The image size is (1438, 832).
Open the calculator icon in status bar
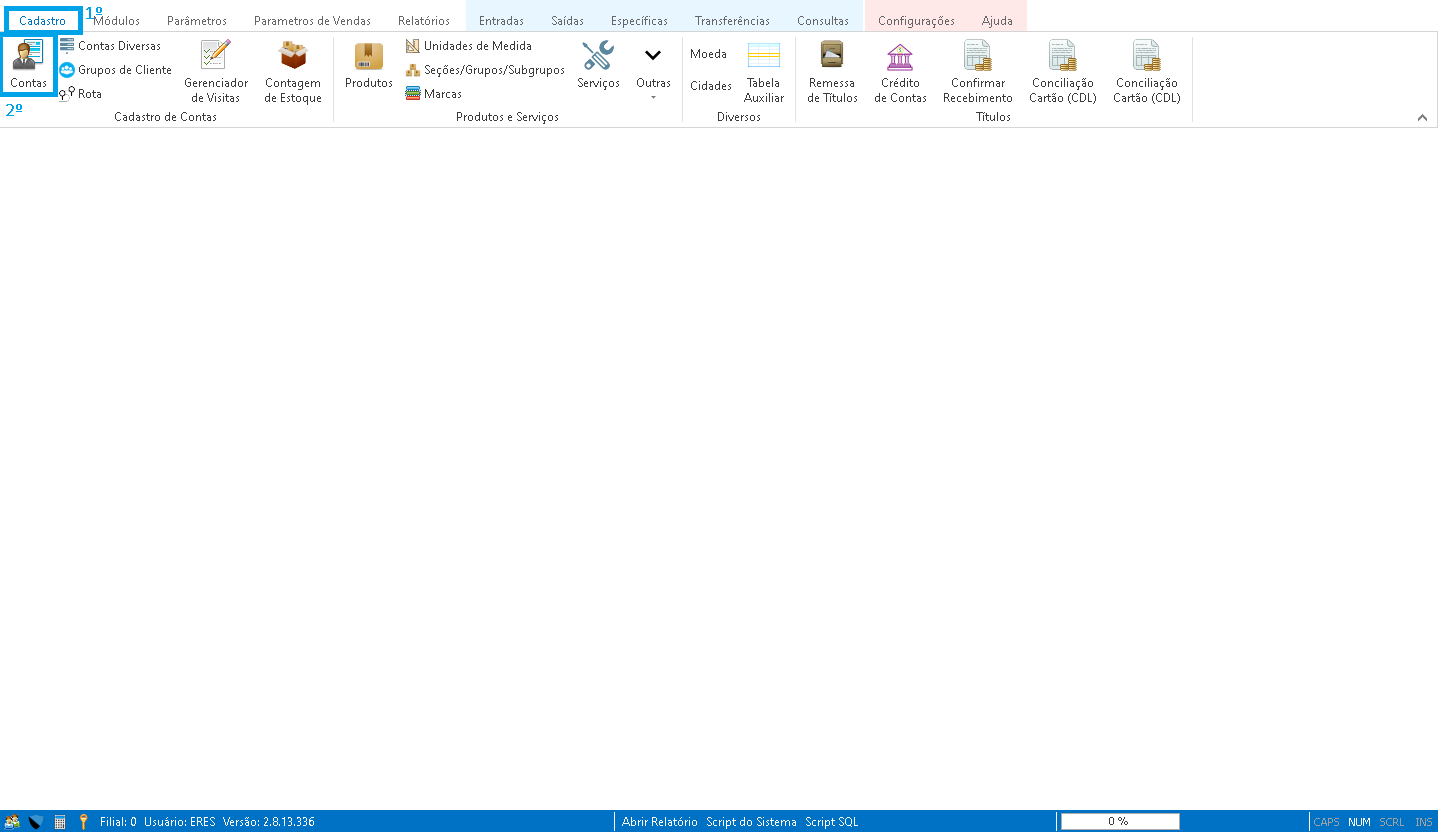(60, 822)
